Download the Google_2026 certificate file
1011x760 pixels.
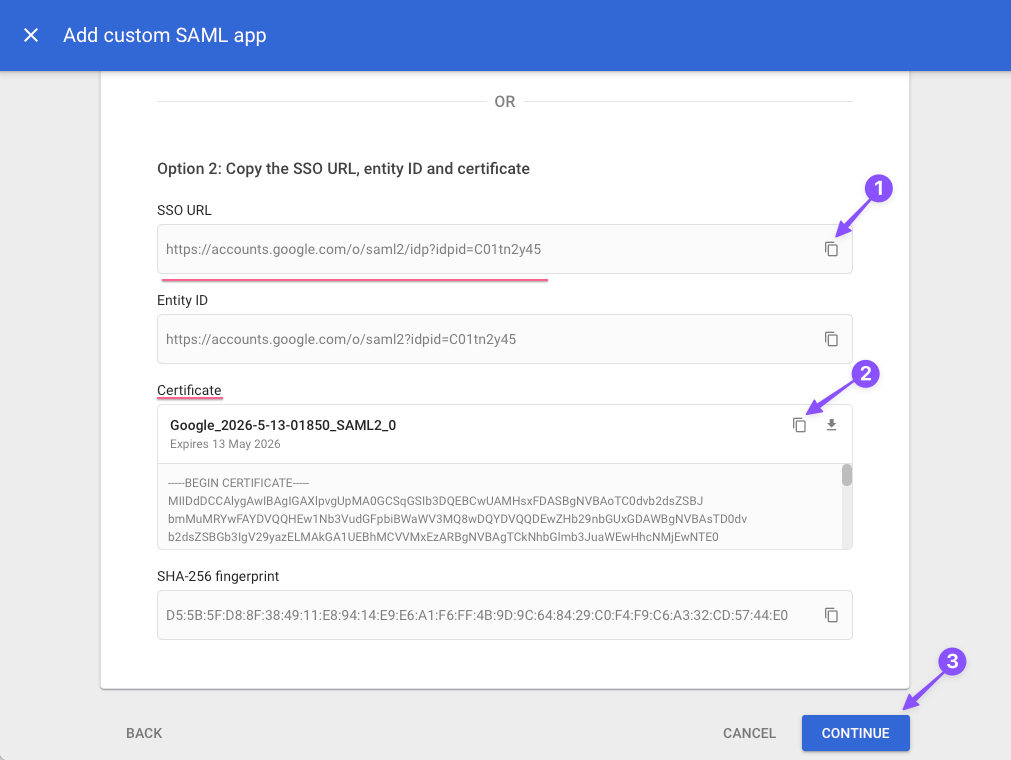click(831, 425)
